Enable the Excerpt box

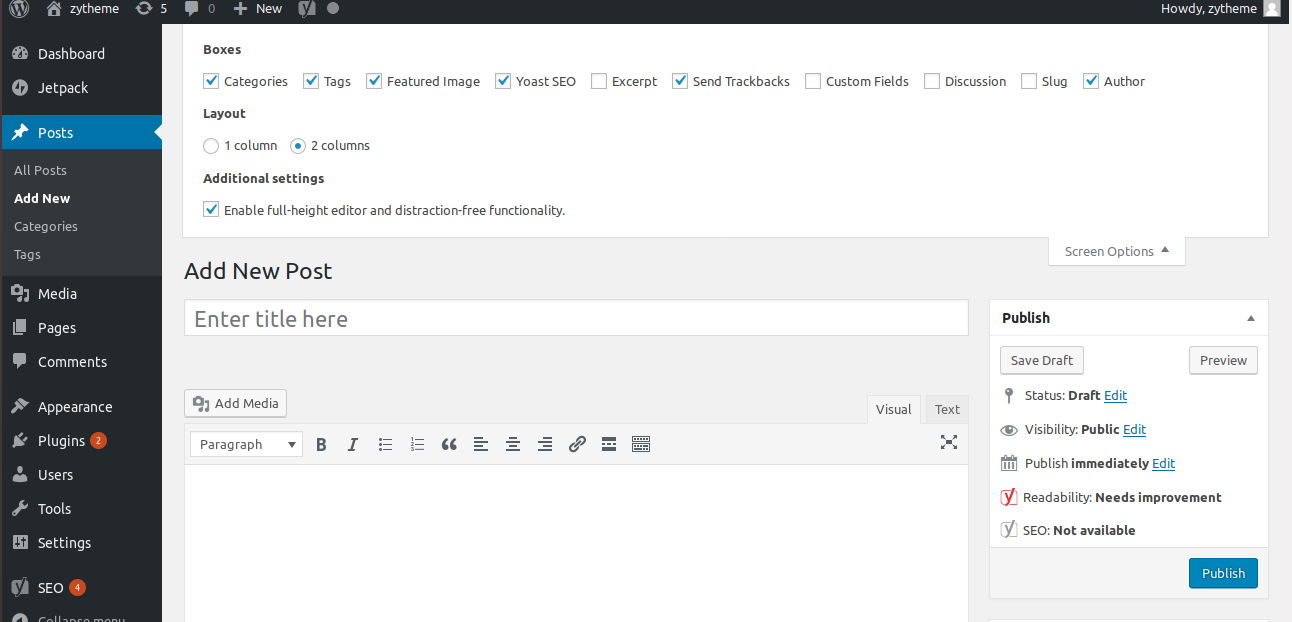click(x=599, y=81)
